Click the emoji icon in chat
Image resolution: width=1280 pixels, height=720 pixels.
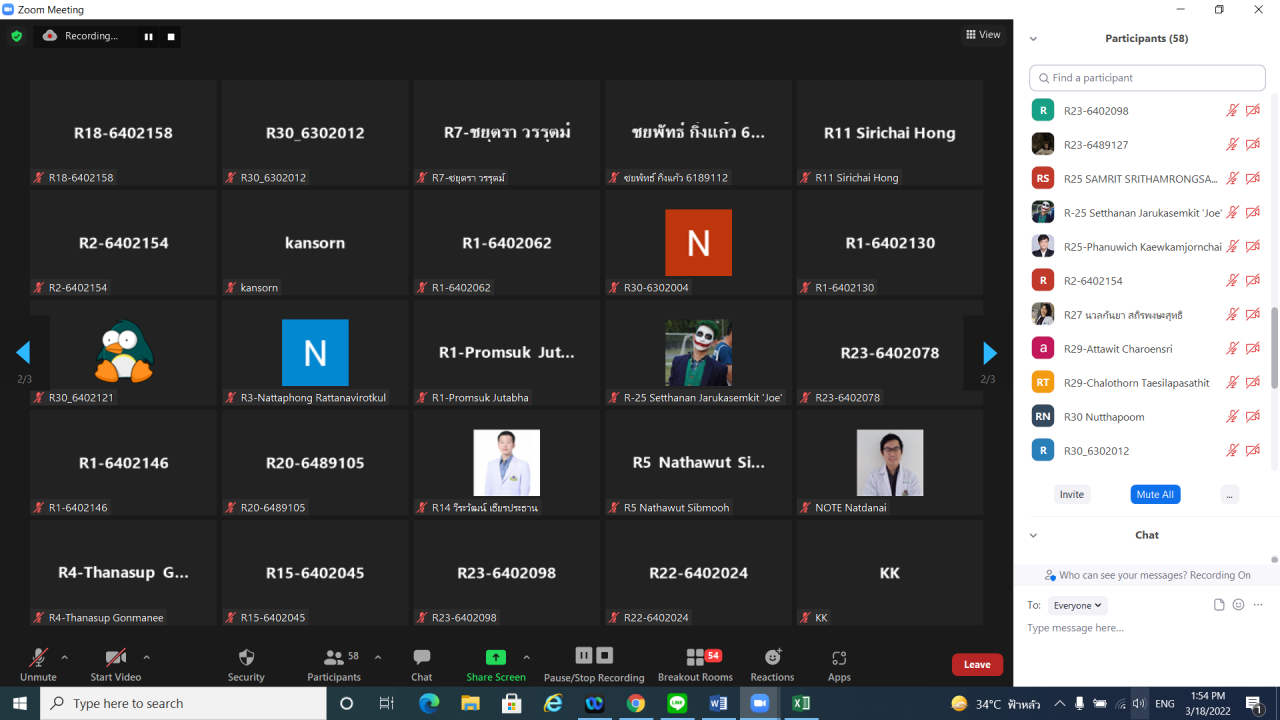point(1238,605)
